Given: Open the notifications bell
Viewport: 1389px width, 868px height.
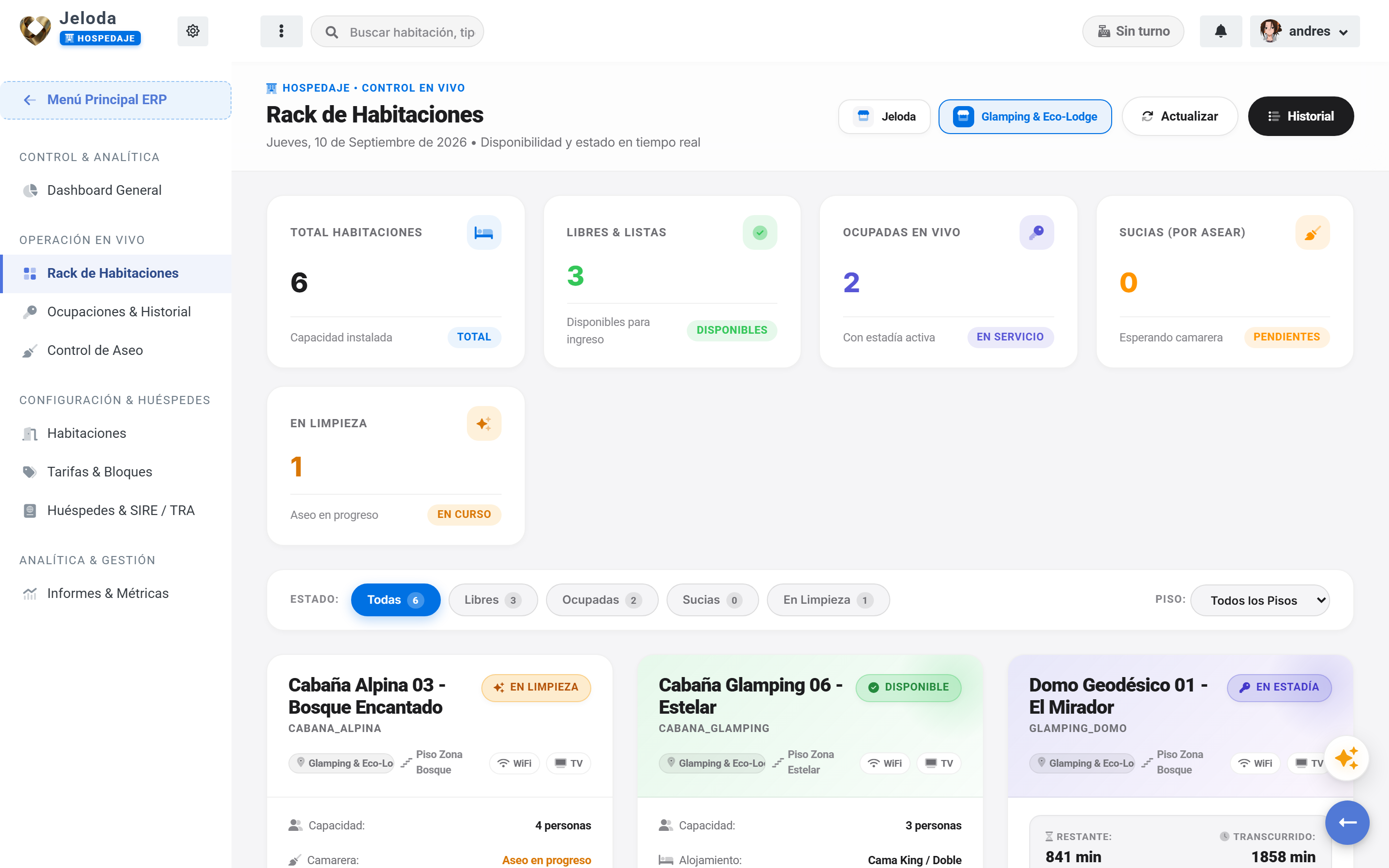Looking at the screenshot, I should tap(1221, 31).
